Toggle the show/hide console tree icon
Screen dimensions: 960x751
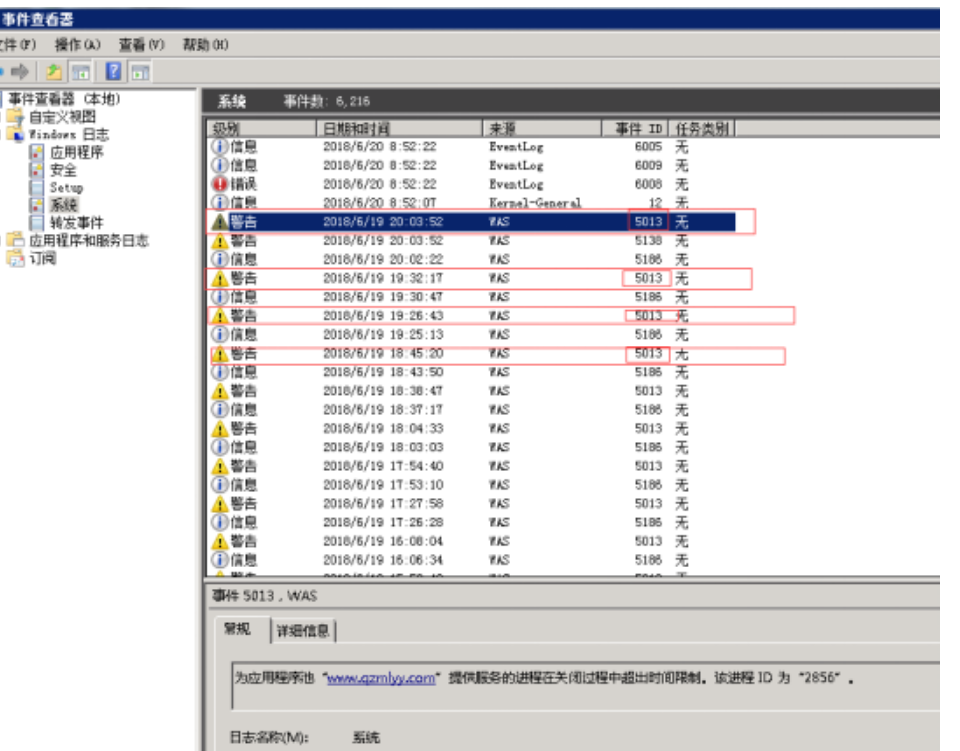pos(81,72)
